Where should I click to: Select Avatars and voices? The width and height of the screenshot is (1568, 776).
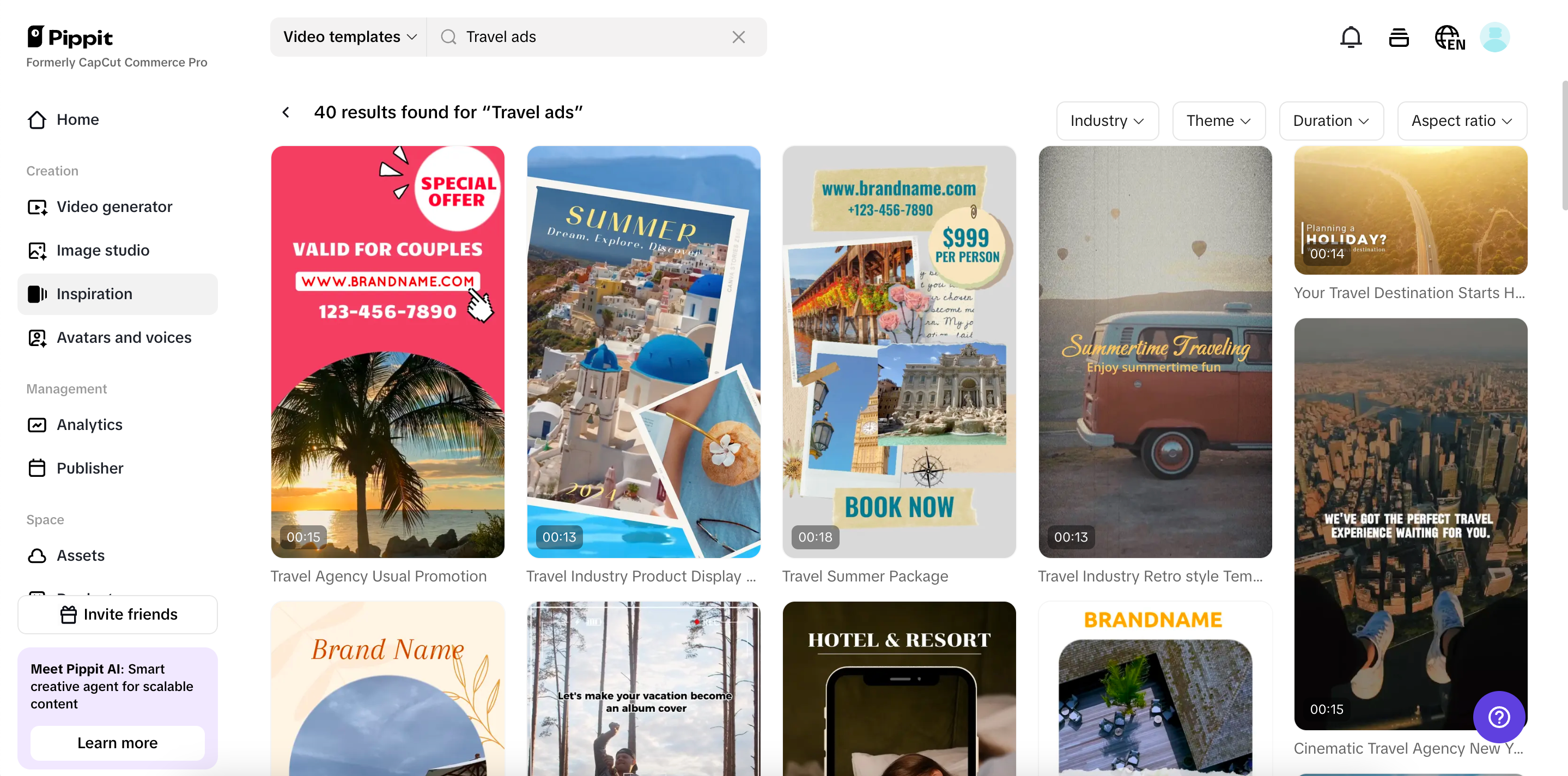(124, 337)
